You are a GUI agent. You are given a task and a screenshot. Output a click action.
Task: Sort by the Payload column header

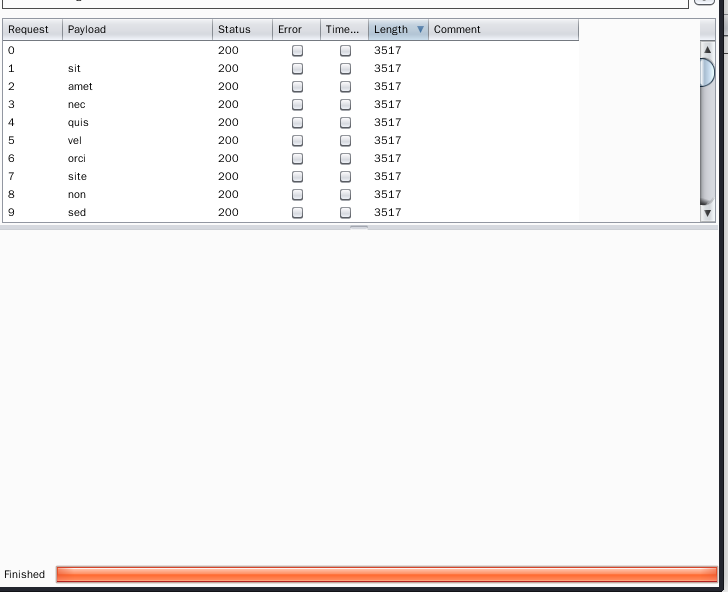(137, 29)
